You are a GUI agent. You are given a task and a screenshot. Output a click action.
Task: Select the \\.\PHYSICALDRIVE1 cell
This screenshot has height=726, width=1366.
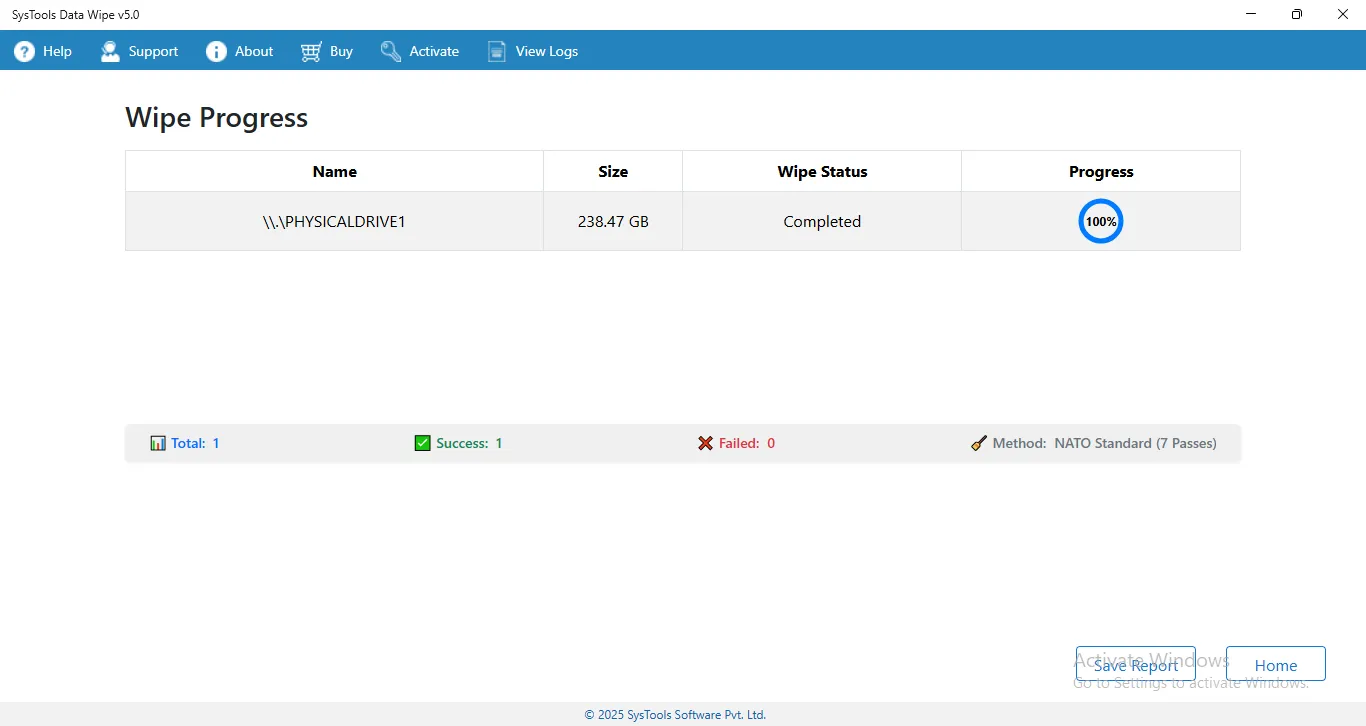point(334,221)
